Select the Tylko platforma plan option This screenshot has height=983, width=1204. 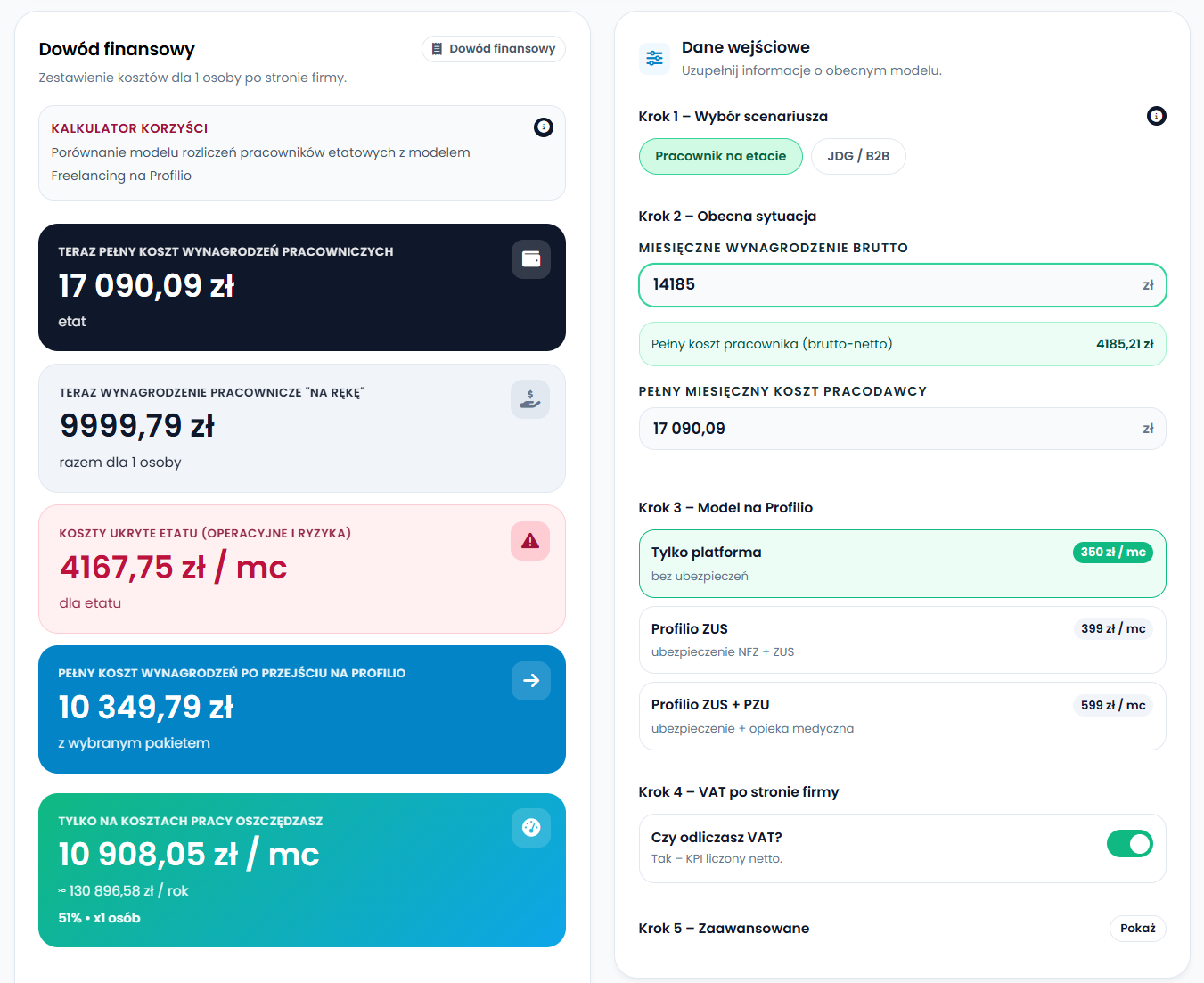[x=902, y=563]
